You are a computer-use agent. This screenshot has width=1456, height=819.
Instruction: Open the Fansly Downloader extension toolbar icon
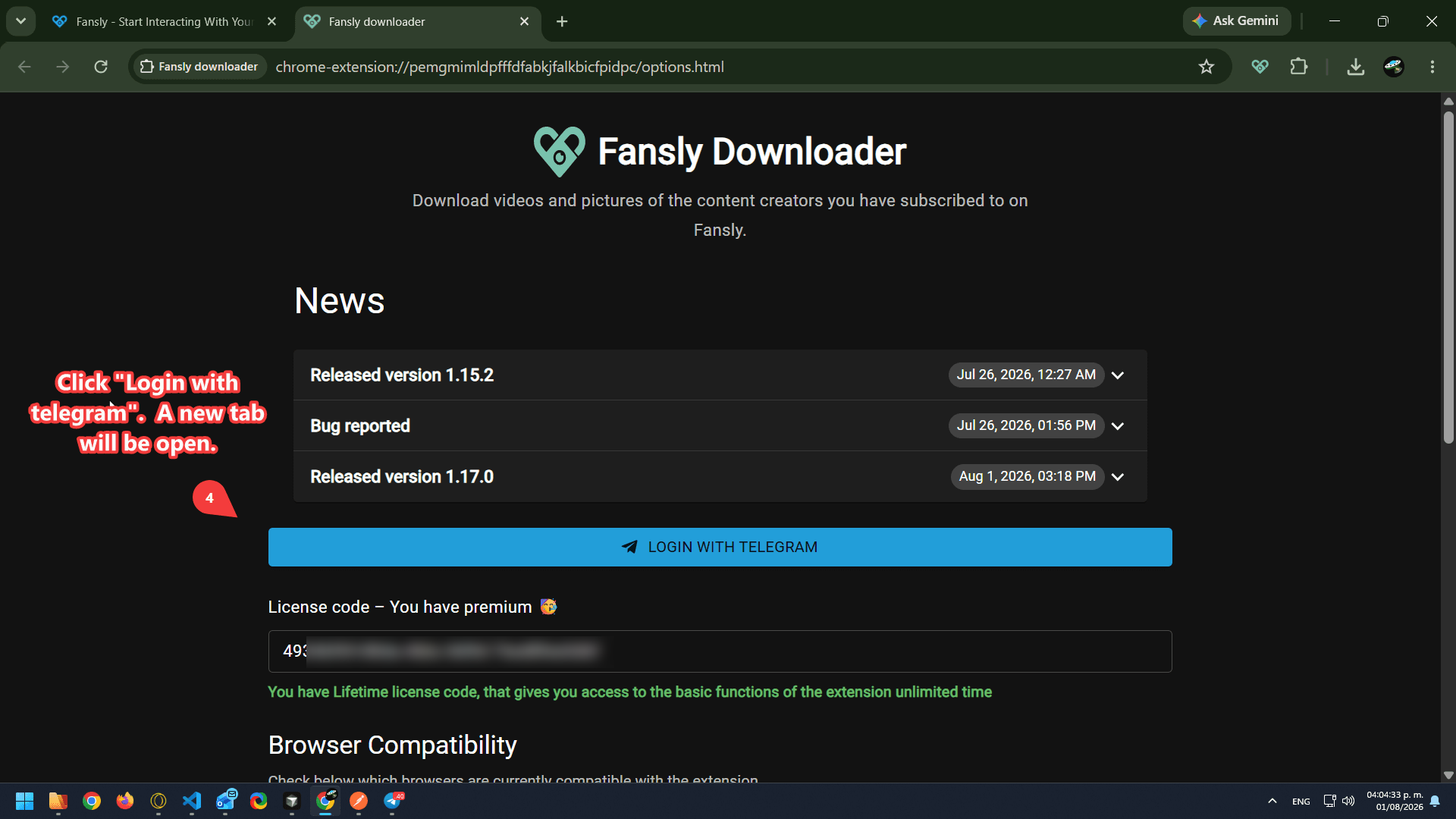[1260, 67]
